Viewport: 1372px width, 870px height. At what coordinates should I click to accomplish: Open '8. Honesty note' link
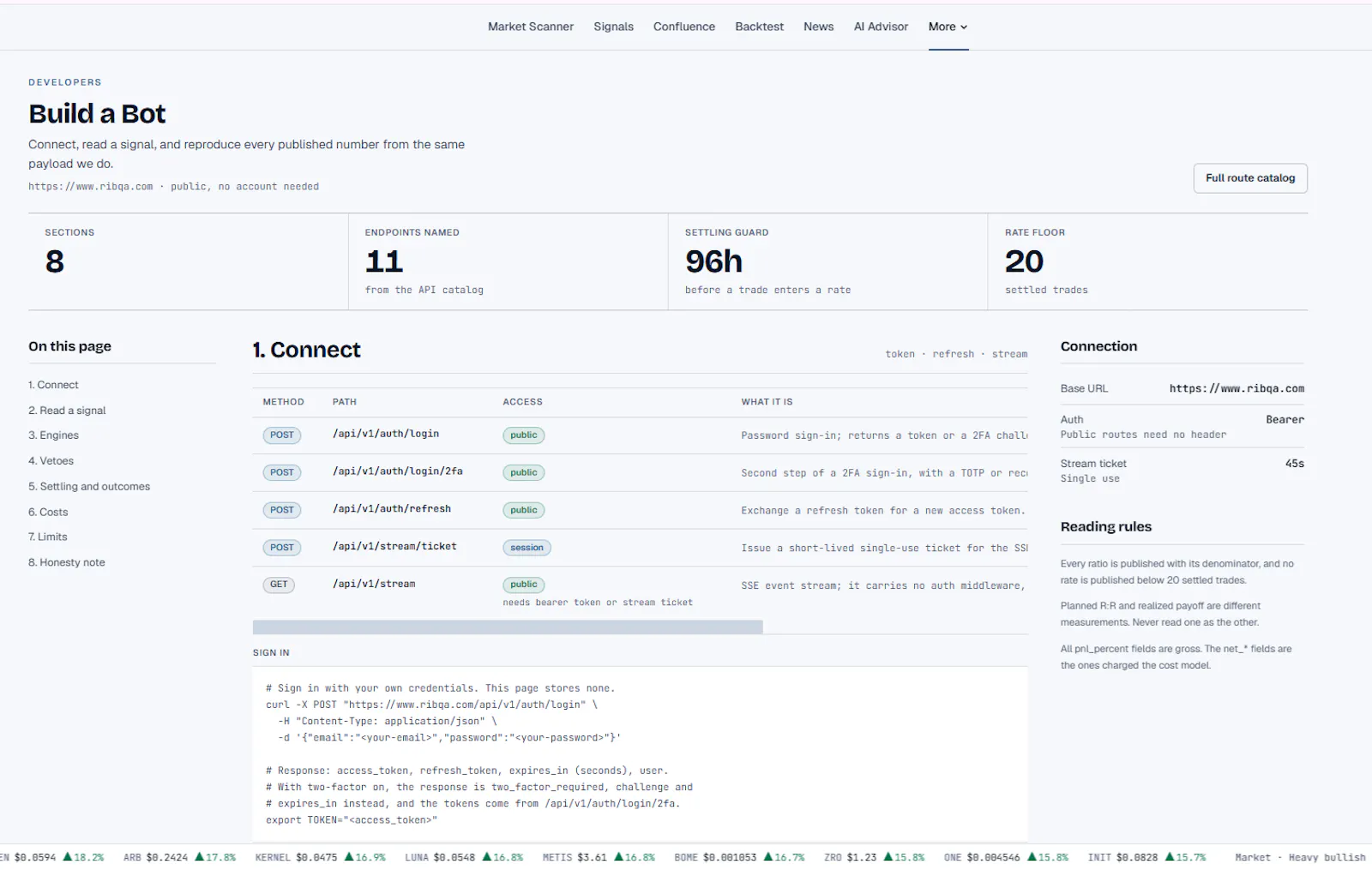click(67, 562)
